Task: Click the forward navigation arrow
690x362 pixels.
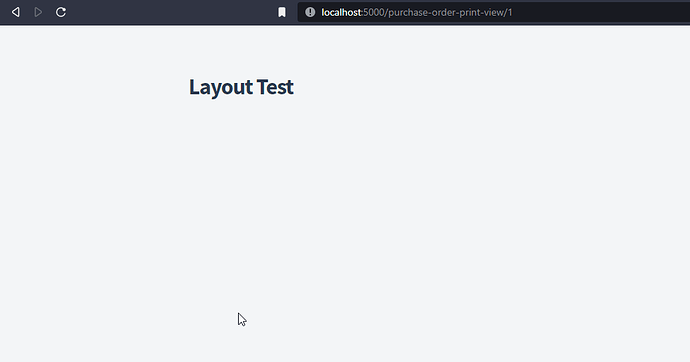Action: (x=38, y=12)
